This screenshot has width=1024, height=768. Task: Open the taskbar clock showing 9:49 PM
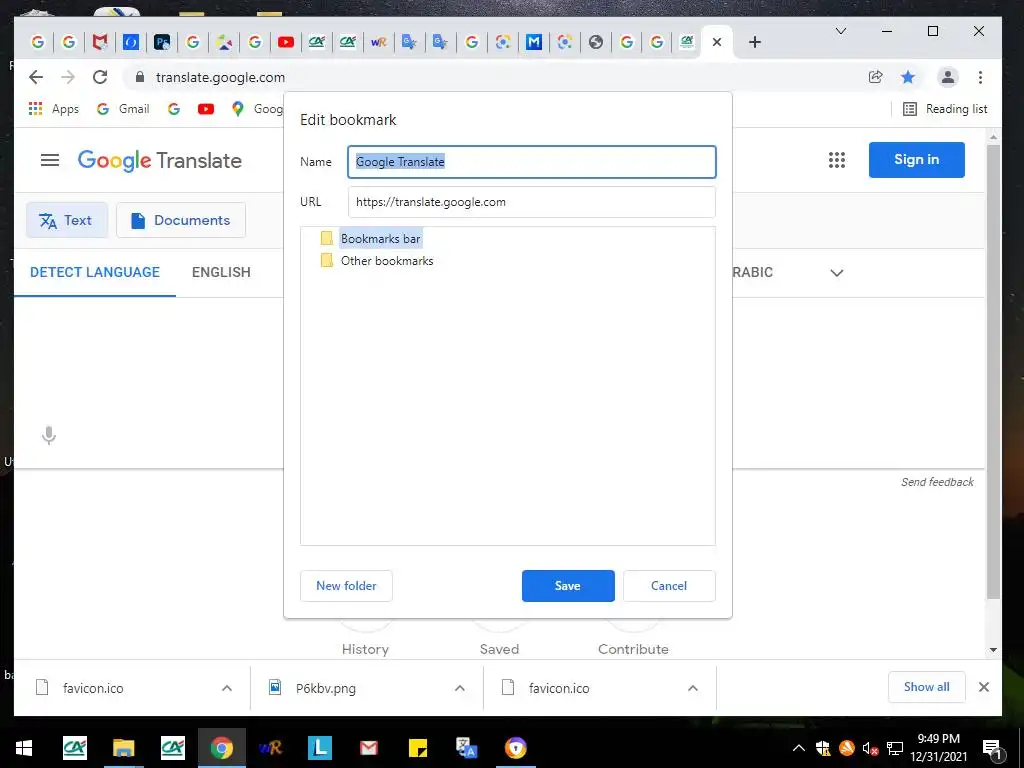pos(939,748)
